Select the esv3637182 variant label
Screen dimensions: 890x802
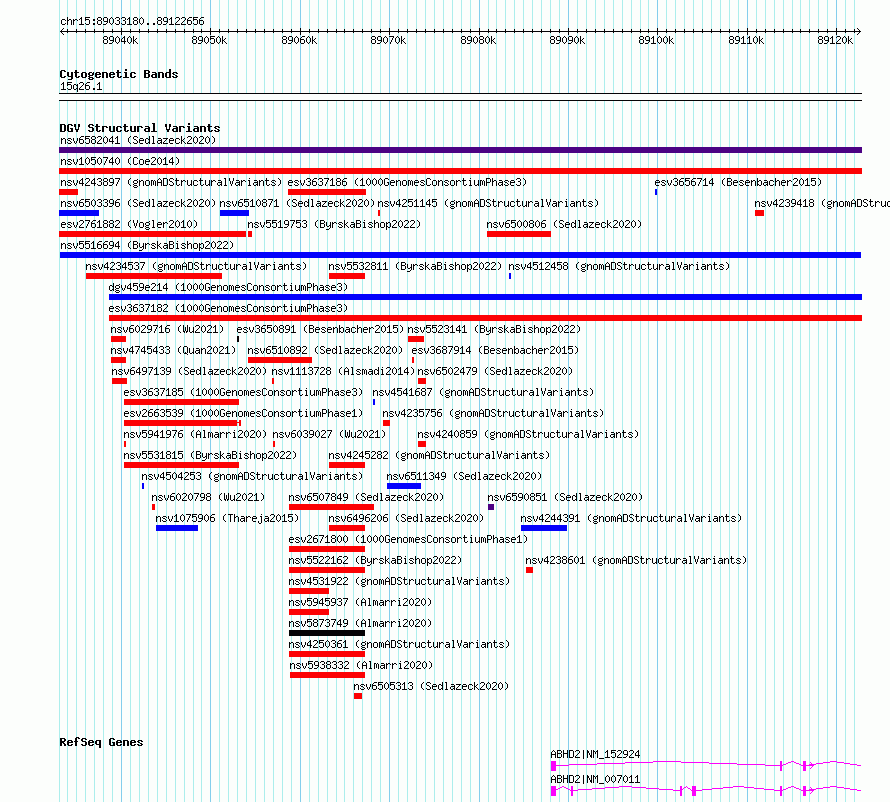click(x=228, y=308)
